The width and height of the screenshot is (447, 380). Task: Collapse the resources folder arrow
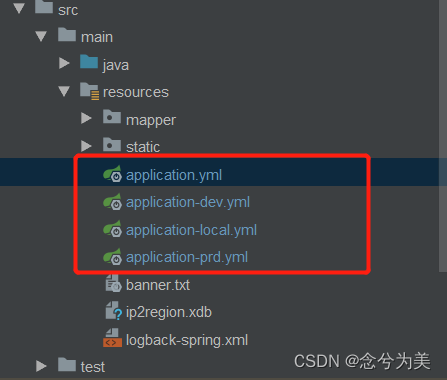click(64, 91)
